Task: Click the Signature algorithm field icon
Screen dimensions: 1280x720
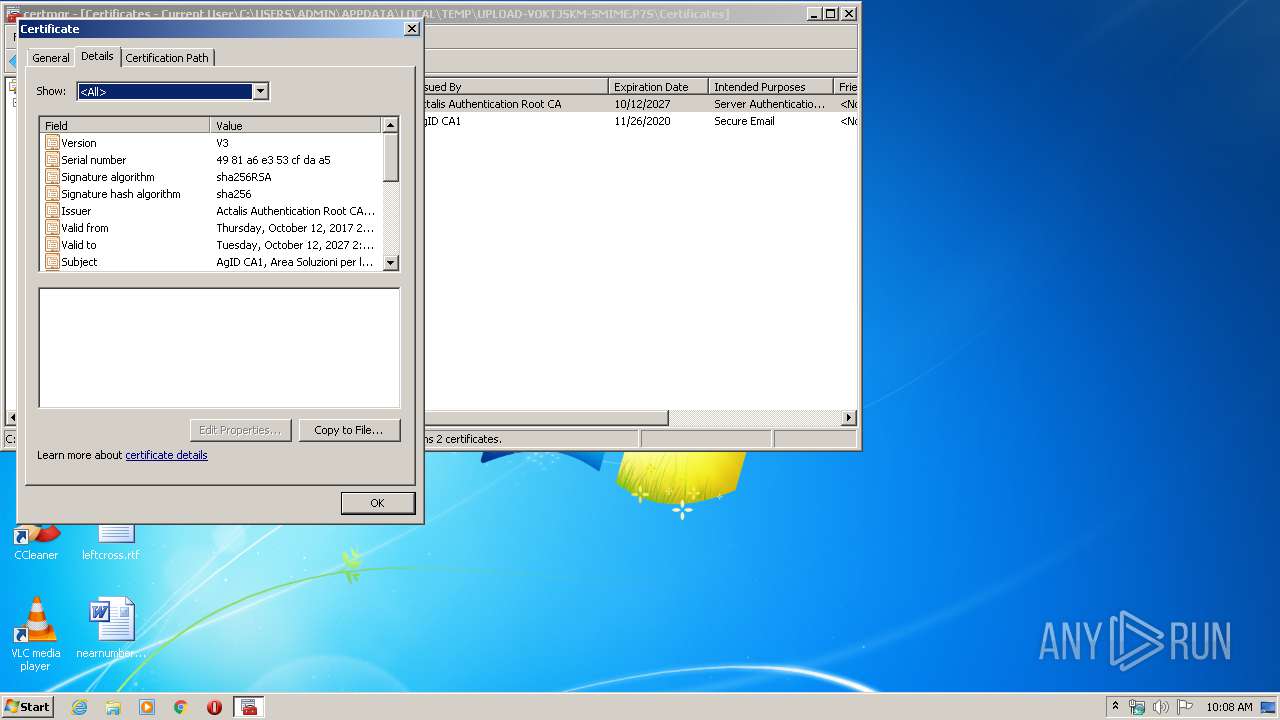Action: 52,177
